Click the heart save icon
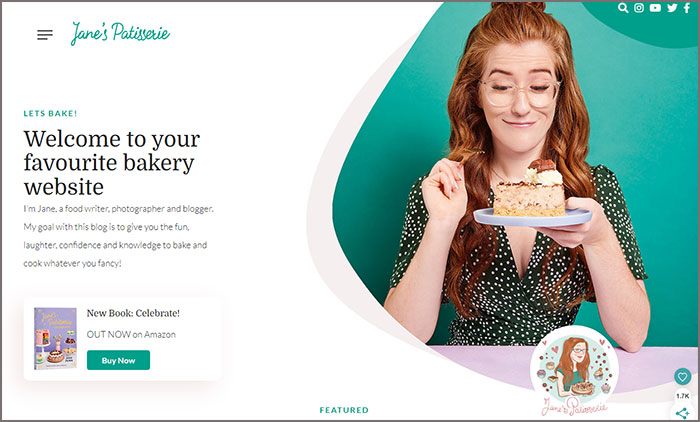The width and height of the screenshot is (700, 422). click(x=682, y=377)
